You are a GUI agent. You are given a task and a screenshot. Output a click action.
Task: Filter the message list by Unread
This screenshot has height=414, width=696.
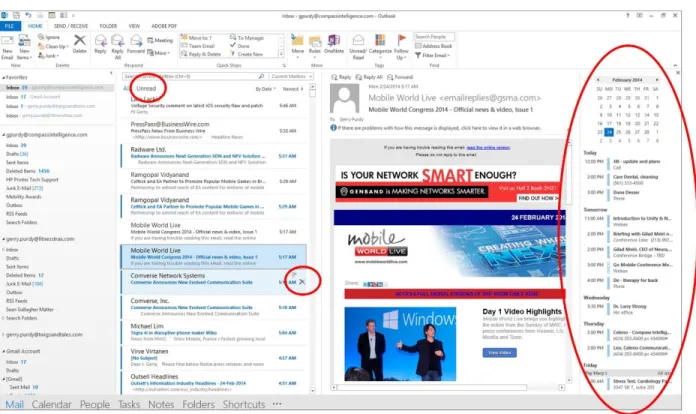146,88
